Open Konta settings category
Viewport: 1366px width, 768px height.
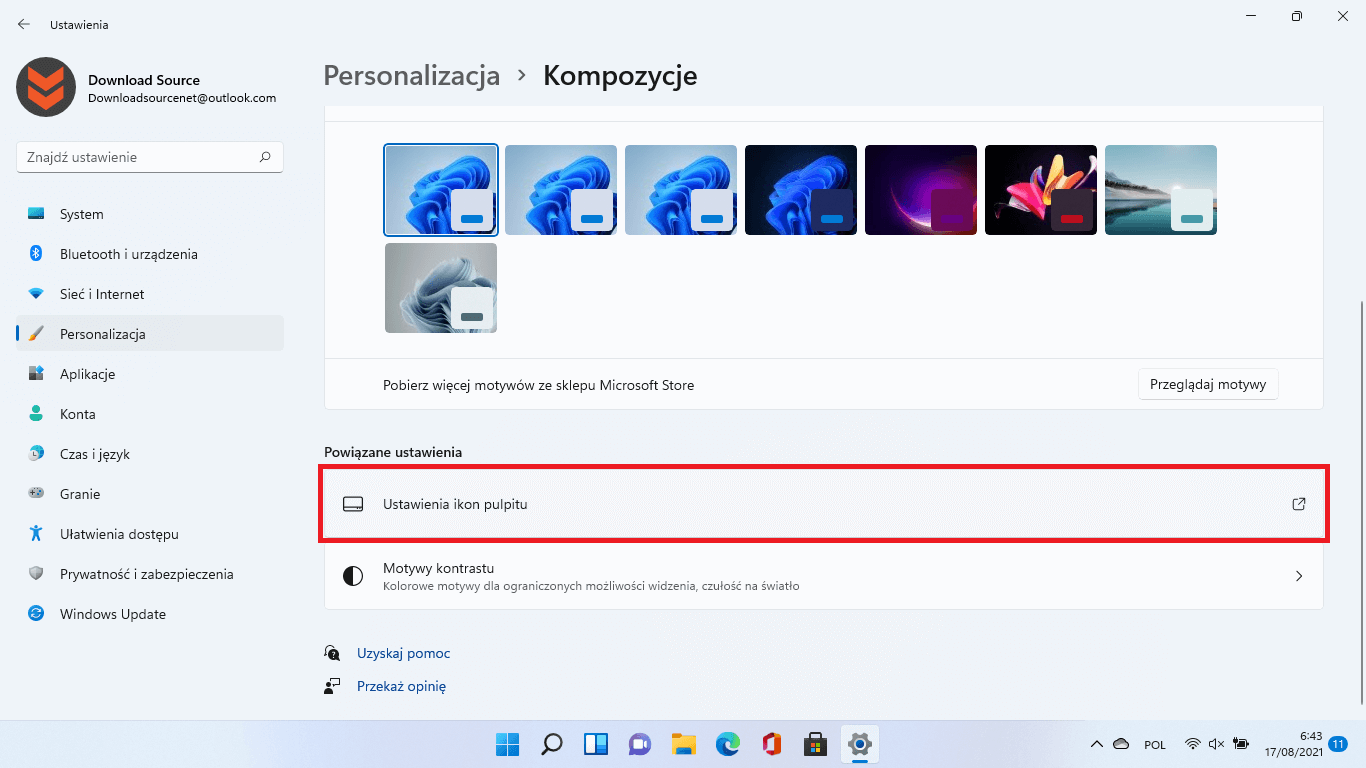(x=150, y=414)
